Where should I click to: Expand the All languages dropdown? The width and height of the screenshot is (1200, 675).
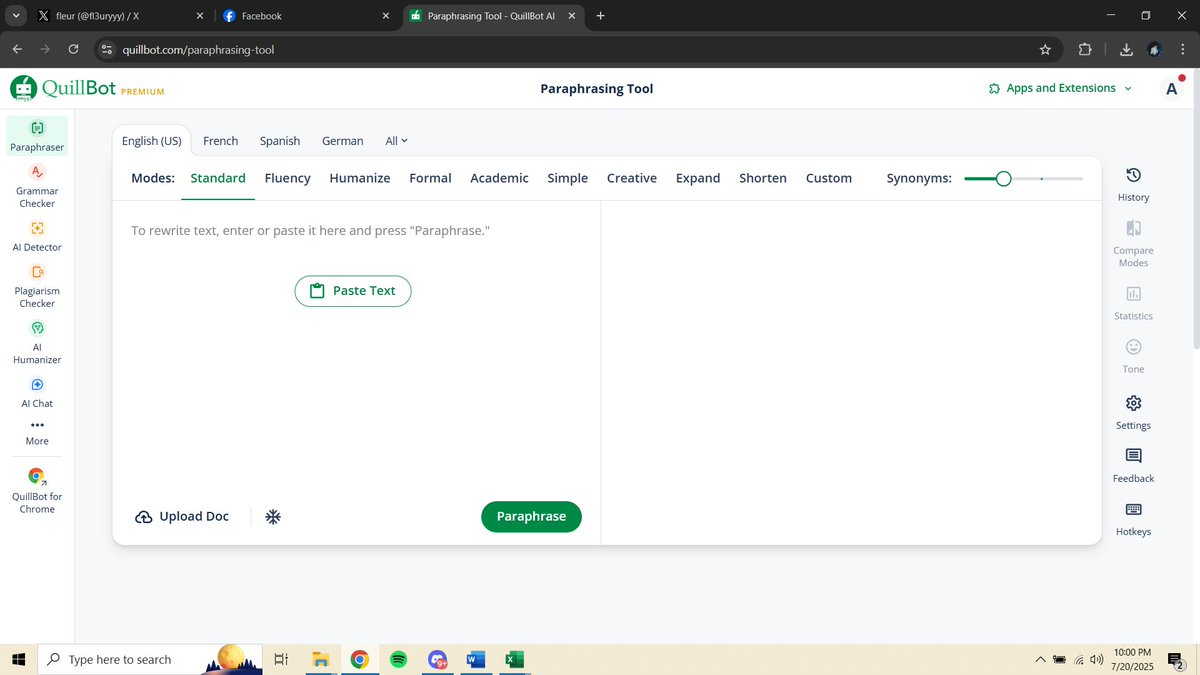pos(397,141)
